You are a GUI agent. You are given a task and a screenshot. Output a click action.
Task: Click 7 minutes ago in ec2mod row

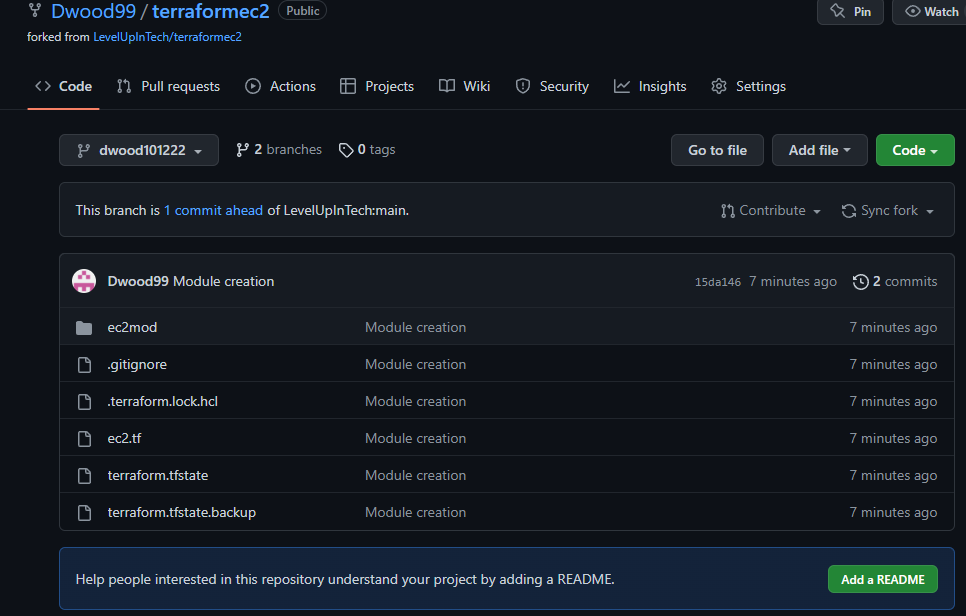click(893, 328)
